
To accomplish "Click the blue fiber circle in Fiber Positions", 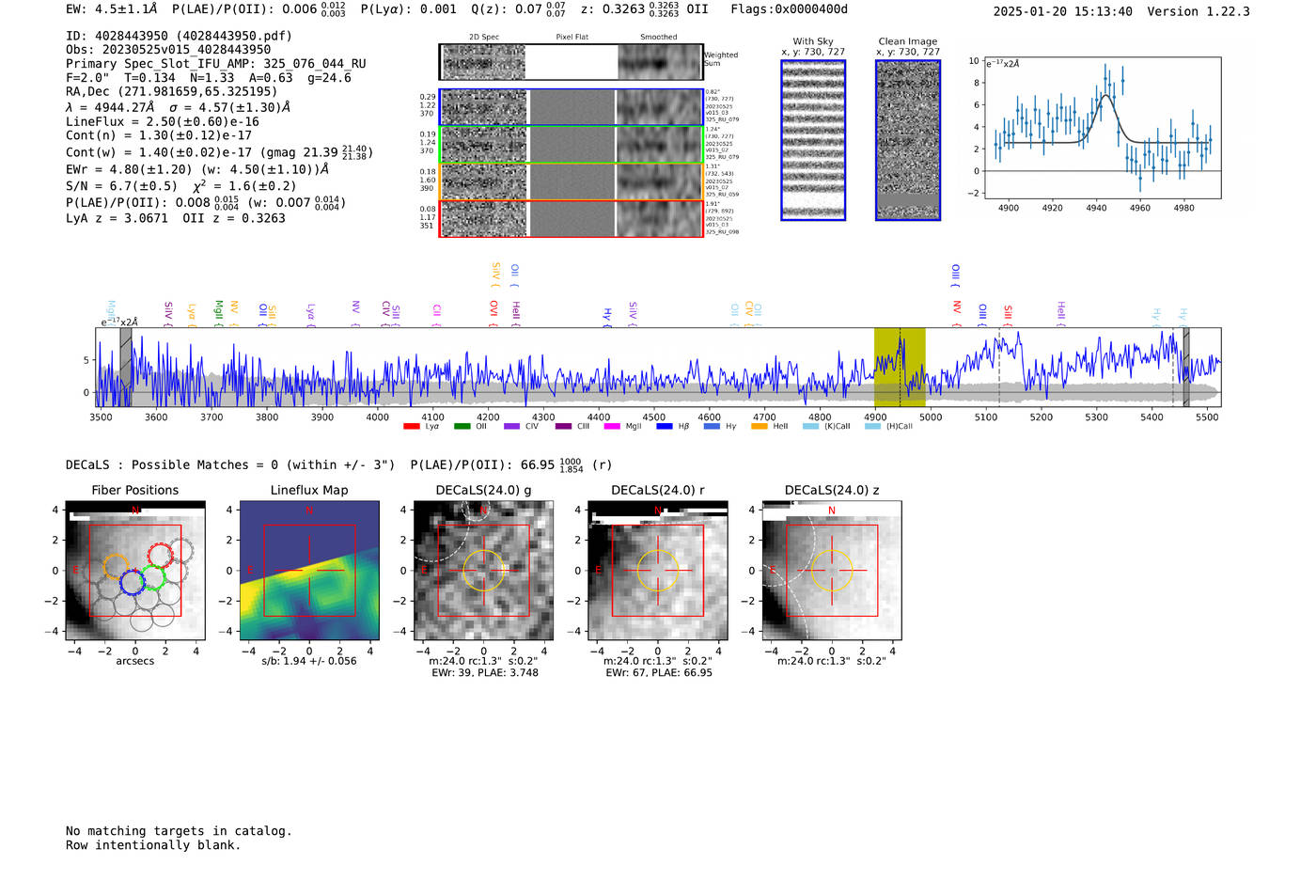I will [133, 582].
